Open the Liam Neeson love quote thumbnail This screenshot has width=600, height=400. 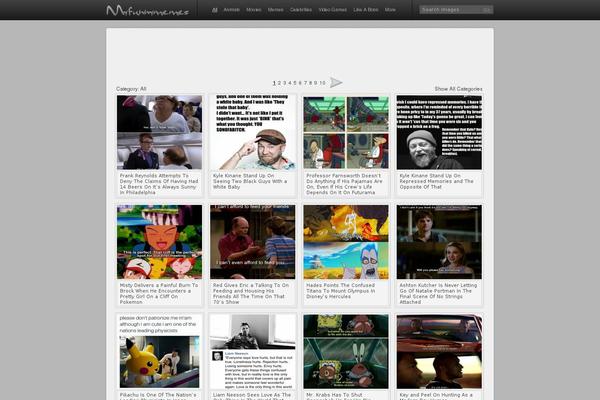click(x=253, y=351)
